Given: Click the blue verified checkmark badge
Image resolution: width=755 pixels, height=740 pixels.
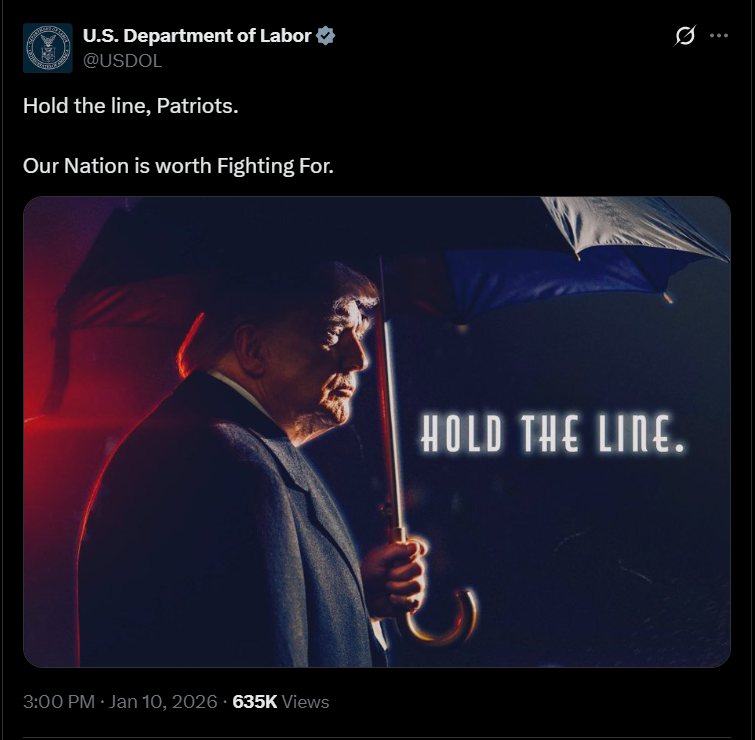Looking at the screenshot, I should tap(325, 36).
